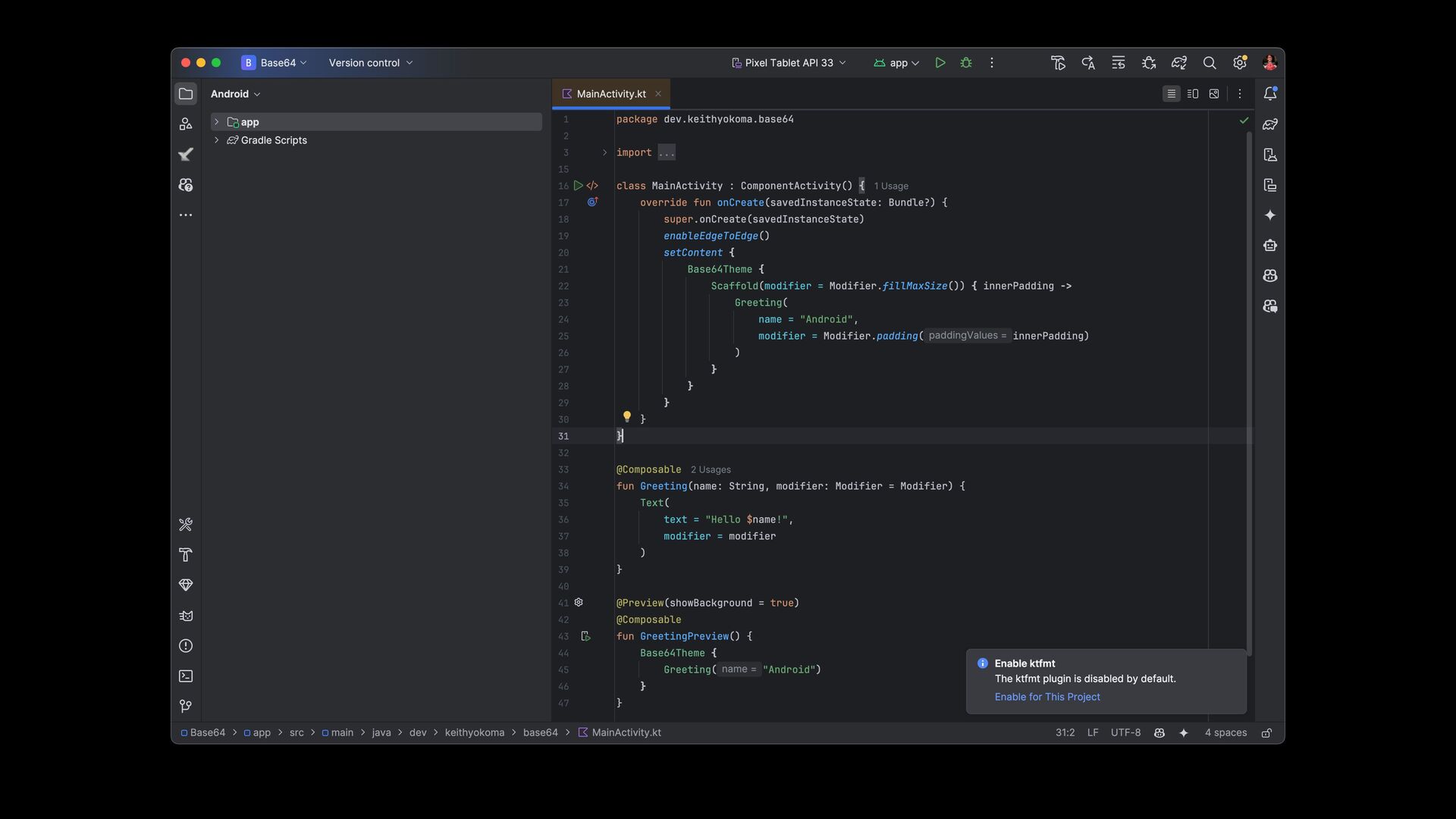Viewport: 1456px width, 819px height.
Task: Run GreetingPreview from the gutter icon
Action: pyautogui.click(x=585, y=636)
